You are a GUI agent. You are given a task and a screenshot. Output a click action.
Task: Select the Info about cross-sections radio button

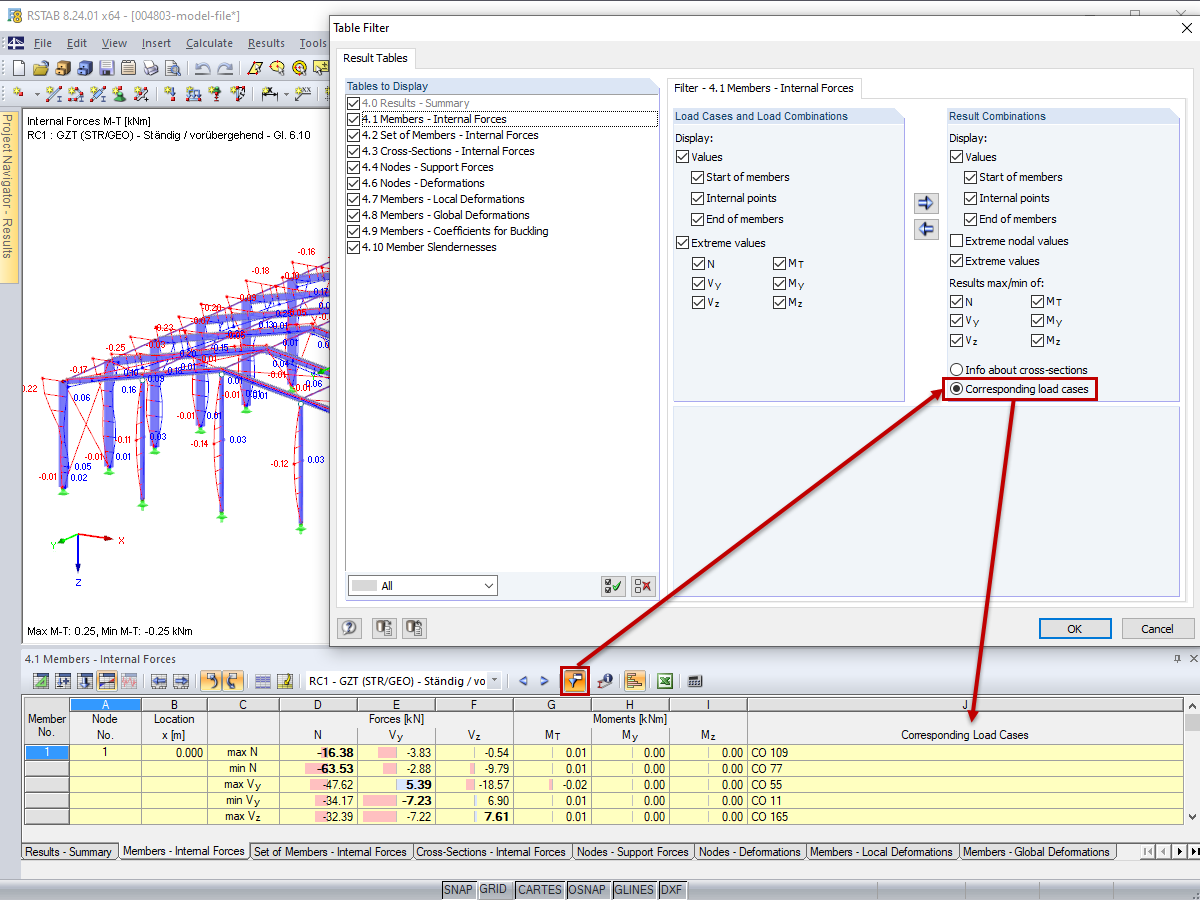point(956,369)
